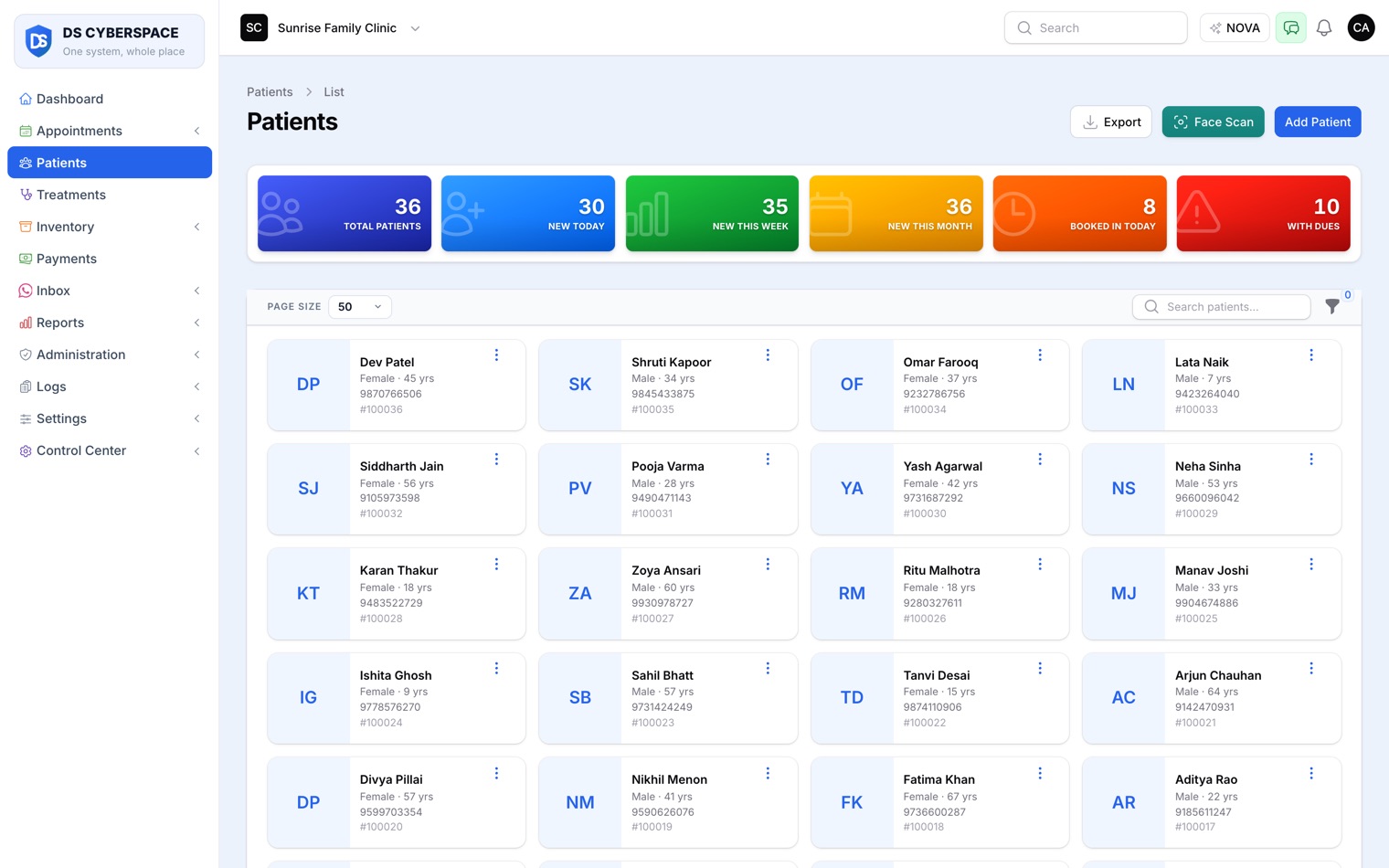Image resolution: width=1389 pixels, height=868 pixels.
Task: Open the chat messages icon in header
Action: pyautogui.click(x=1291, y=28)
